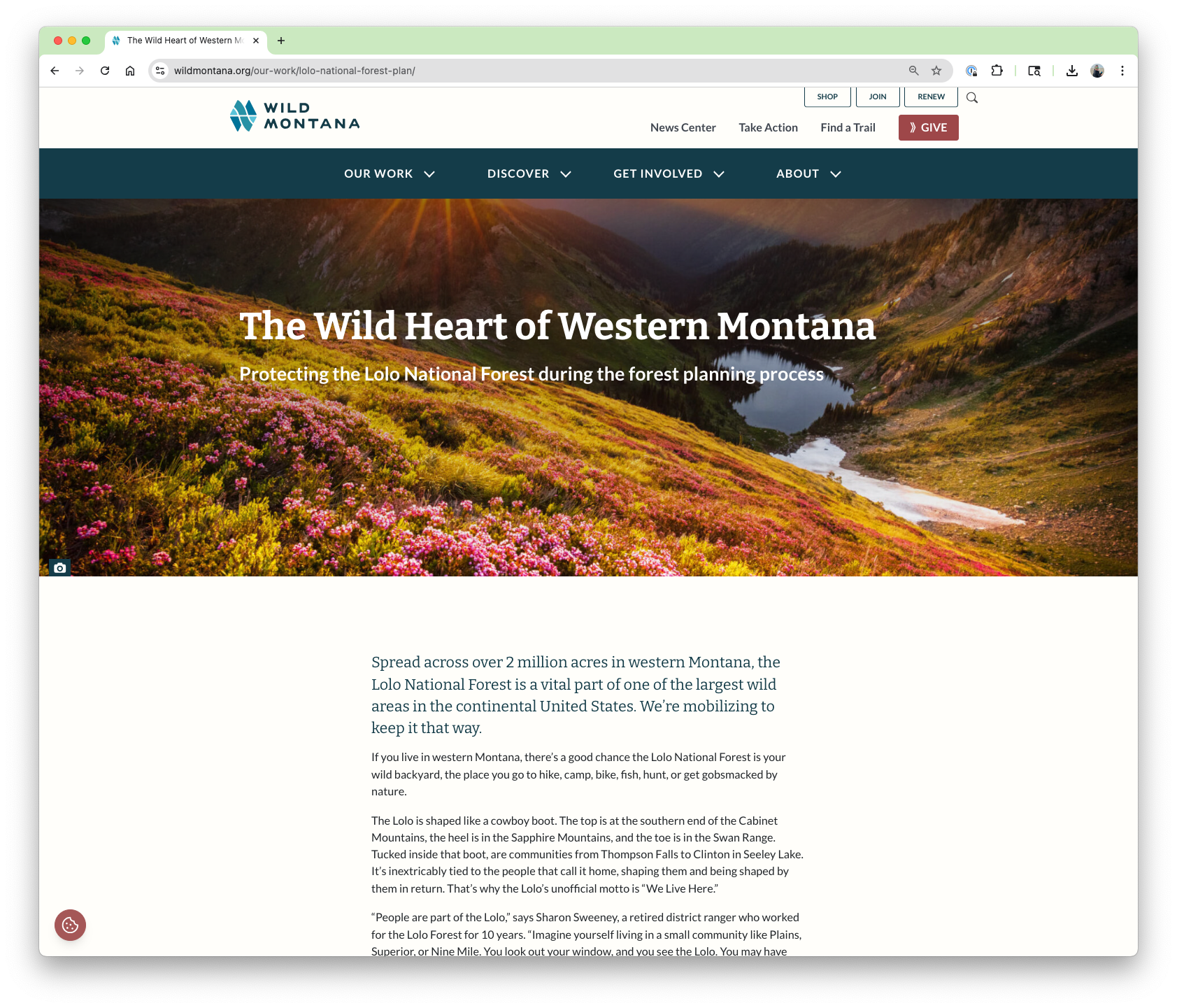The image size is (1177, 1008).
Task: Go to the browser home page icon
Action: coord(130,71)
